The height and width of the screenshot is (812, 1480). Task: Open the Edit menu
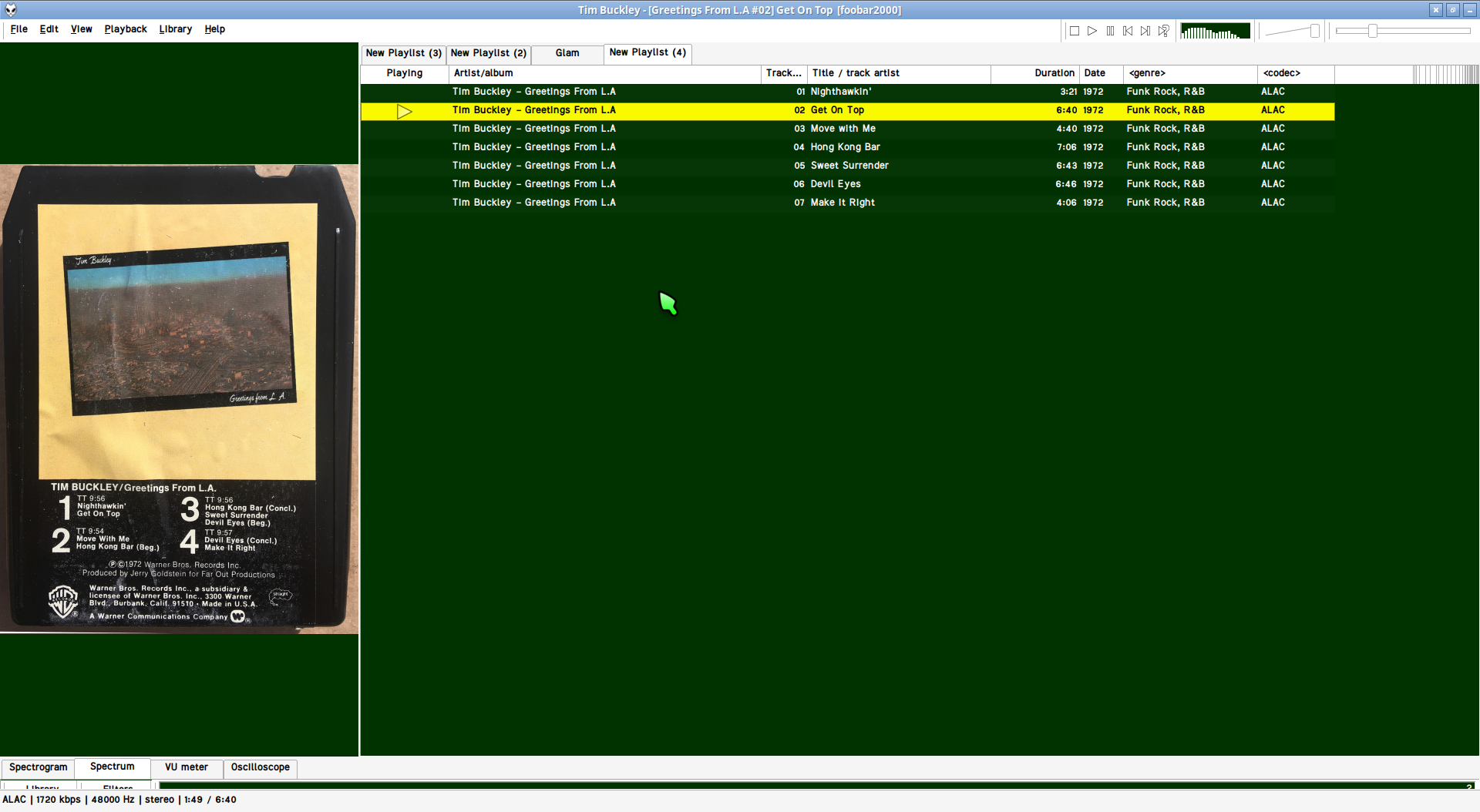[49, 29]
